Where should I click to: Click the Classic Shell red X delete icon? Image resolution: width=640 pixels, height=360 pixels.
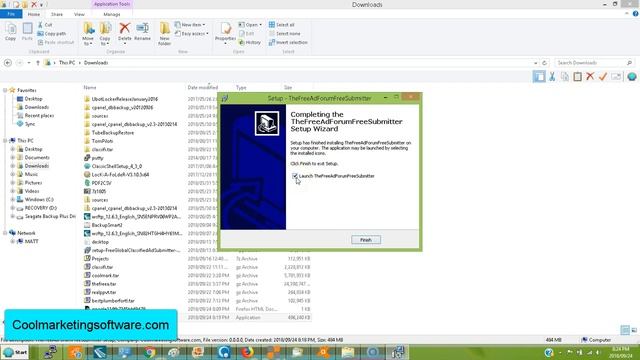(590, 76)
